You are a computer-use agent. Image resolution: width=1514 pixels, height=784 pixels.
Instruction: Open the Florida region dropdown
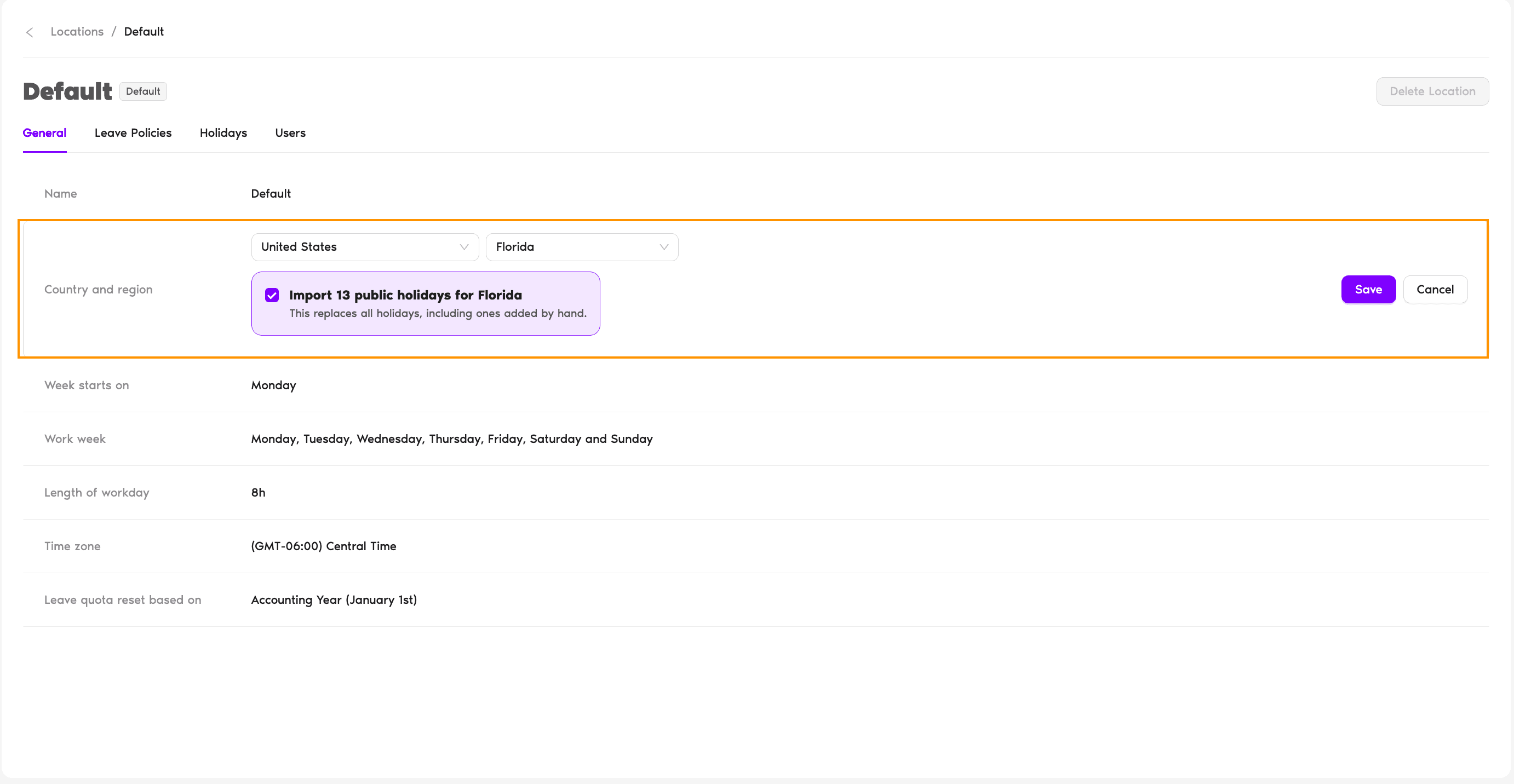point(582,247)
